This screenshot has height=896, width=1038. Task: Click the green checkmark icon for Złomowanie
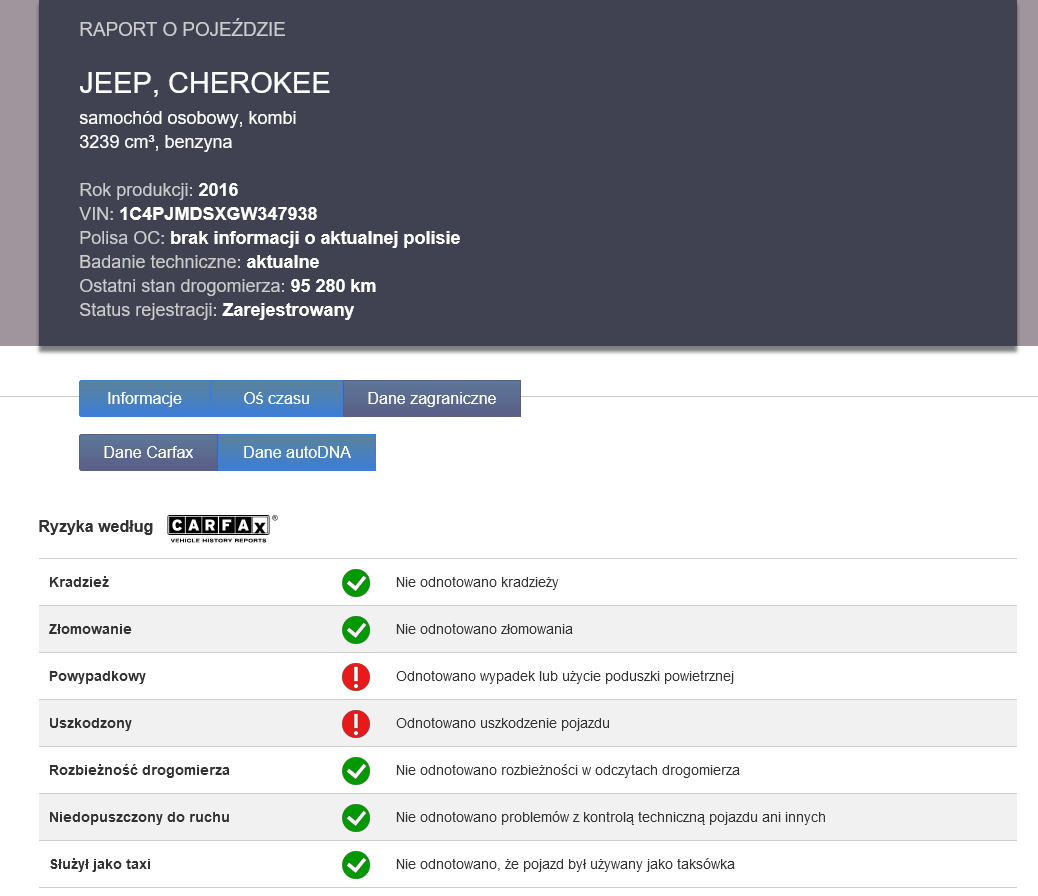[356, 629]
